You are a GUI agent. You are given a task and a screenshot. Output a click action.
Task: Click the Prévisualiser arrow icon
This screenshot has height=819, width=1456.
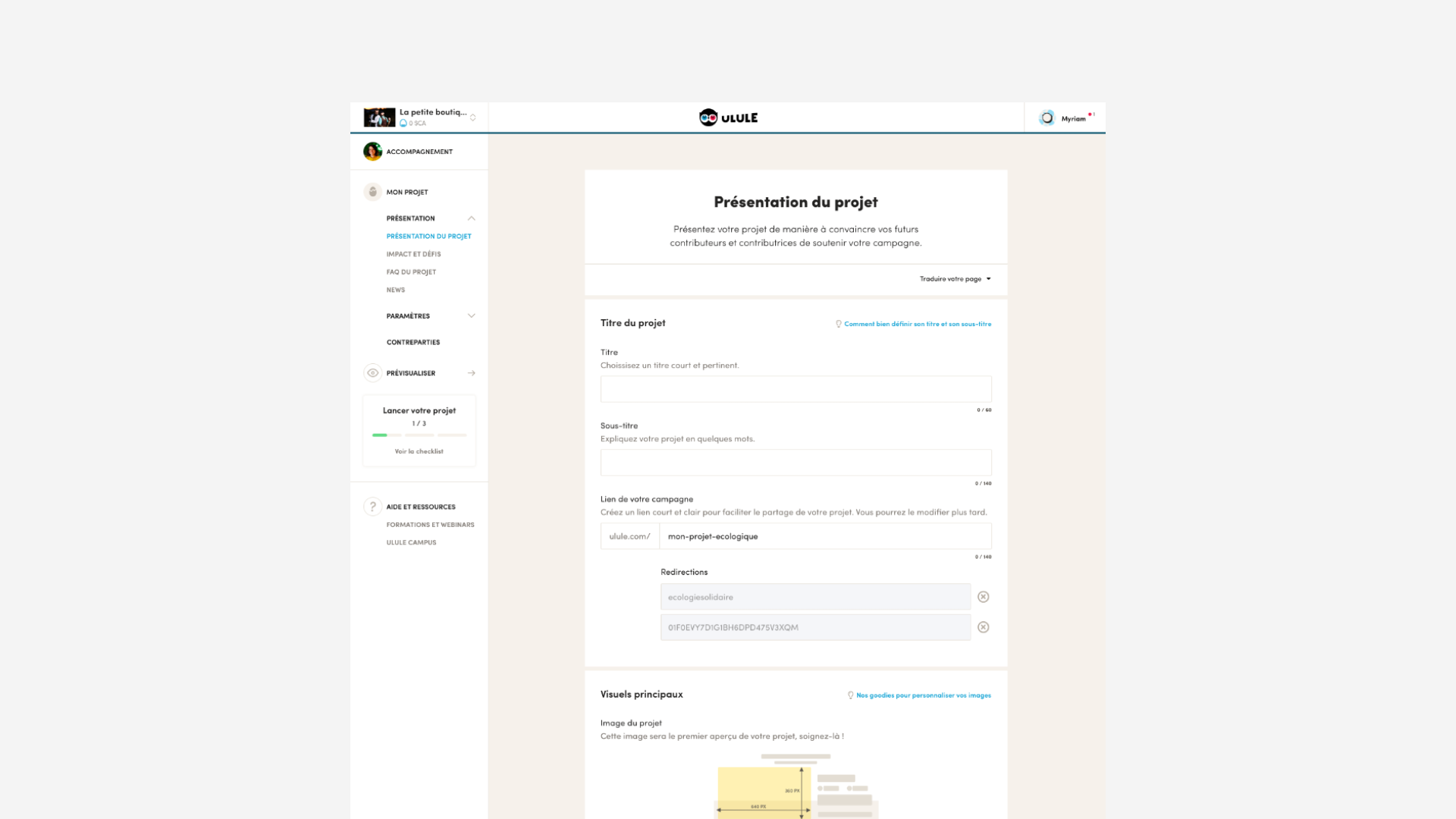471,373
